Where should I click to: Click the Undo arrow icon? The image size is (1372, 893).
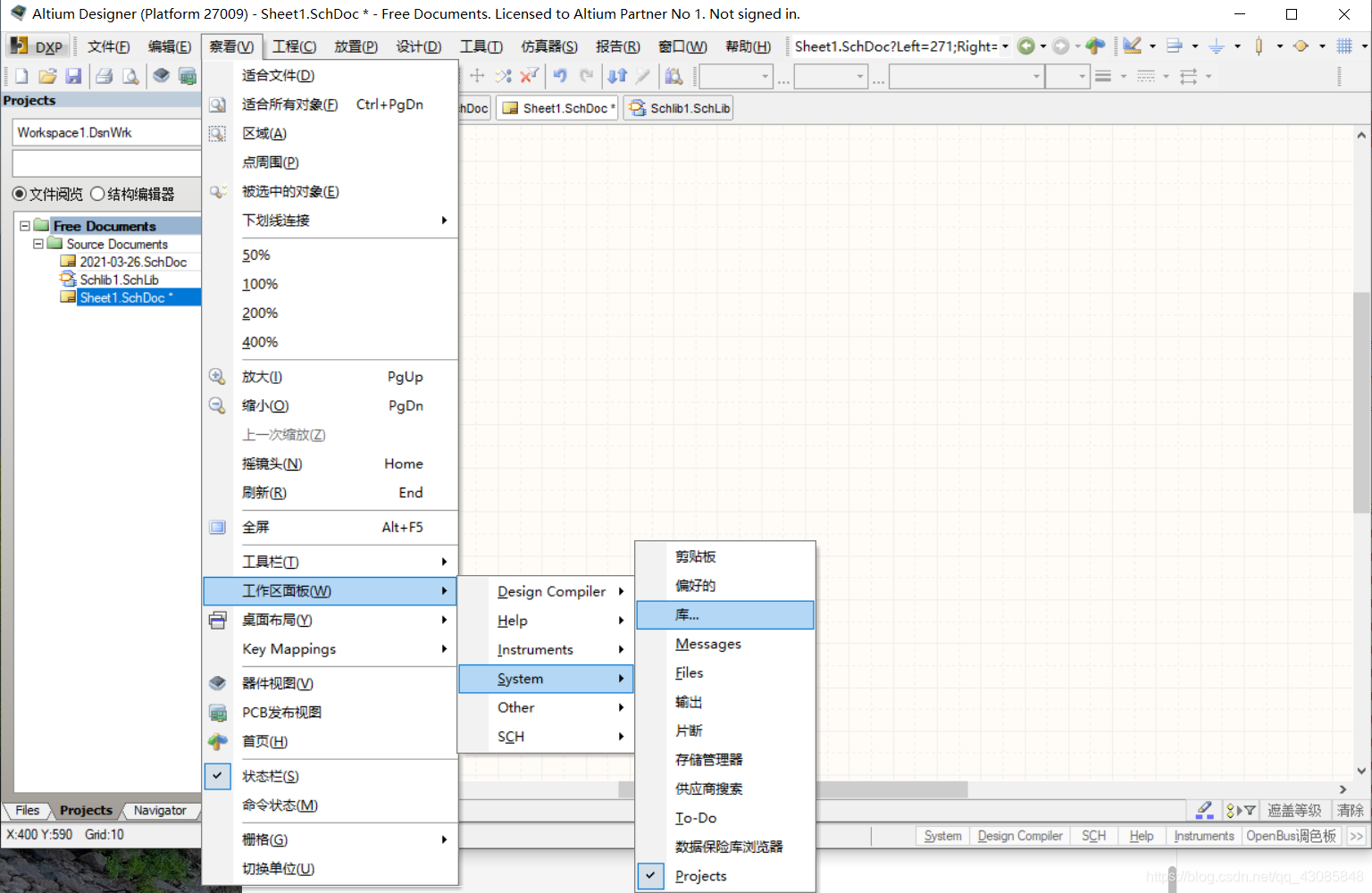pyautogui.click(x=560, y=77)
